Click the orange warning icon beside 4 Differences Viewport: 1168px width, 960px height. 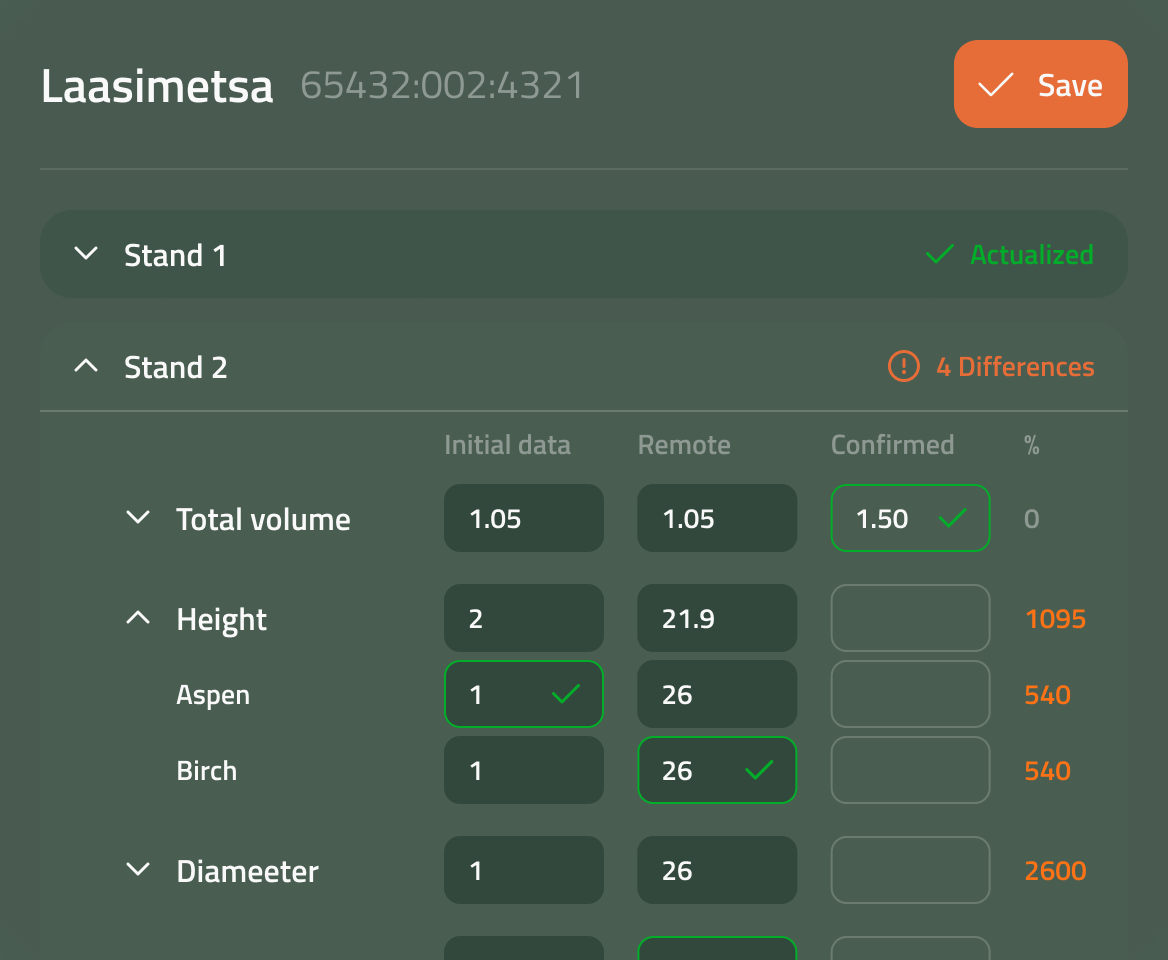tap(903, 367)
